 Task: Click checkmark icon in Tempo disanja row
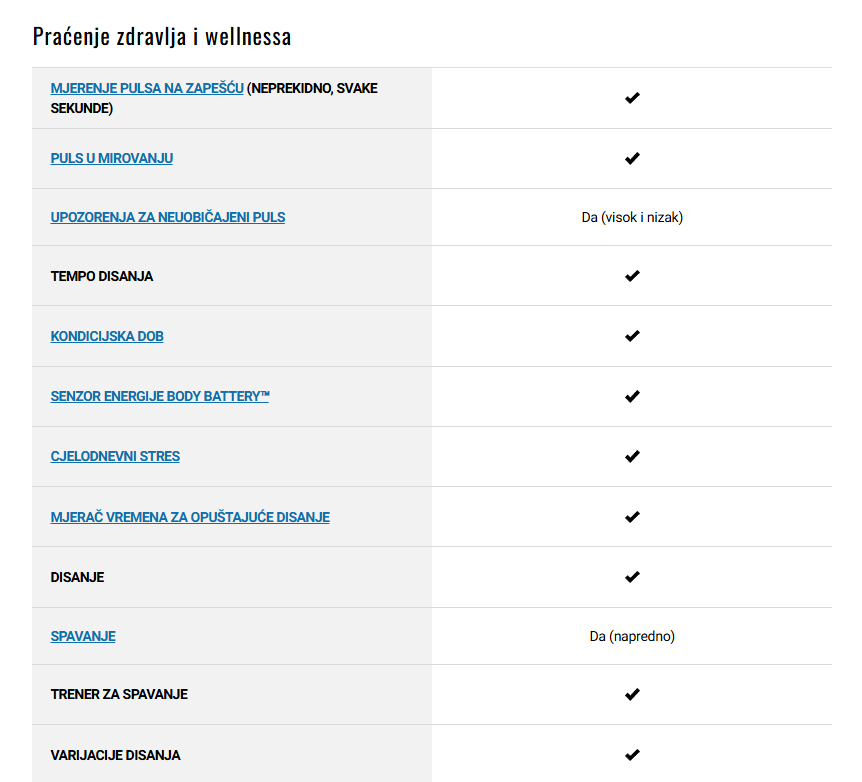tap(632, 276)
